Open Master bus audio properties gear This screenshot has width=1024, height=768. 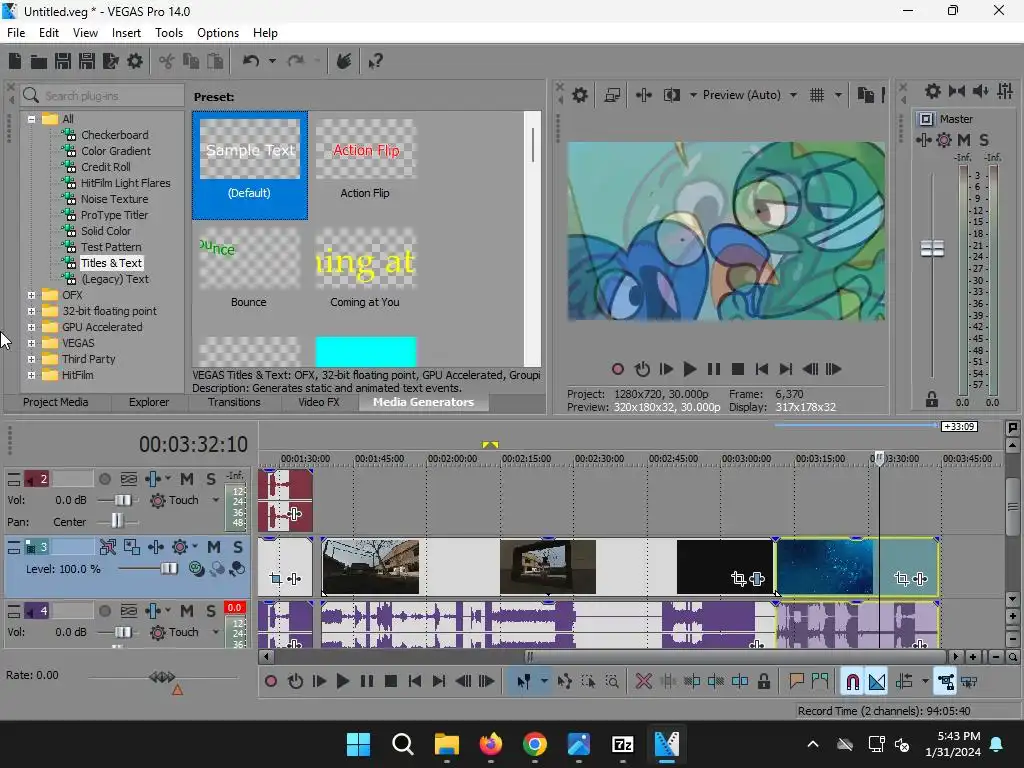(933, 91)
